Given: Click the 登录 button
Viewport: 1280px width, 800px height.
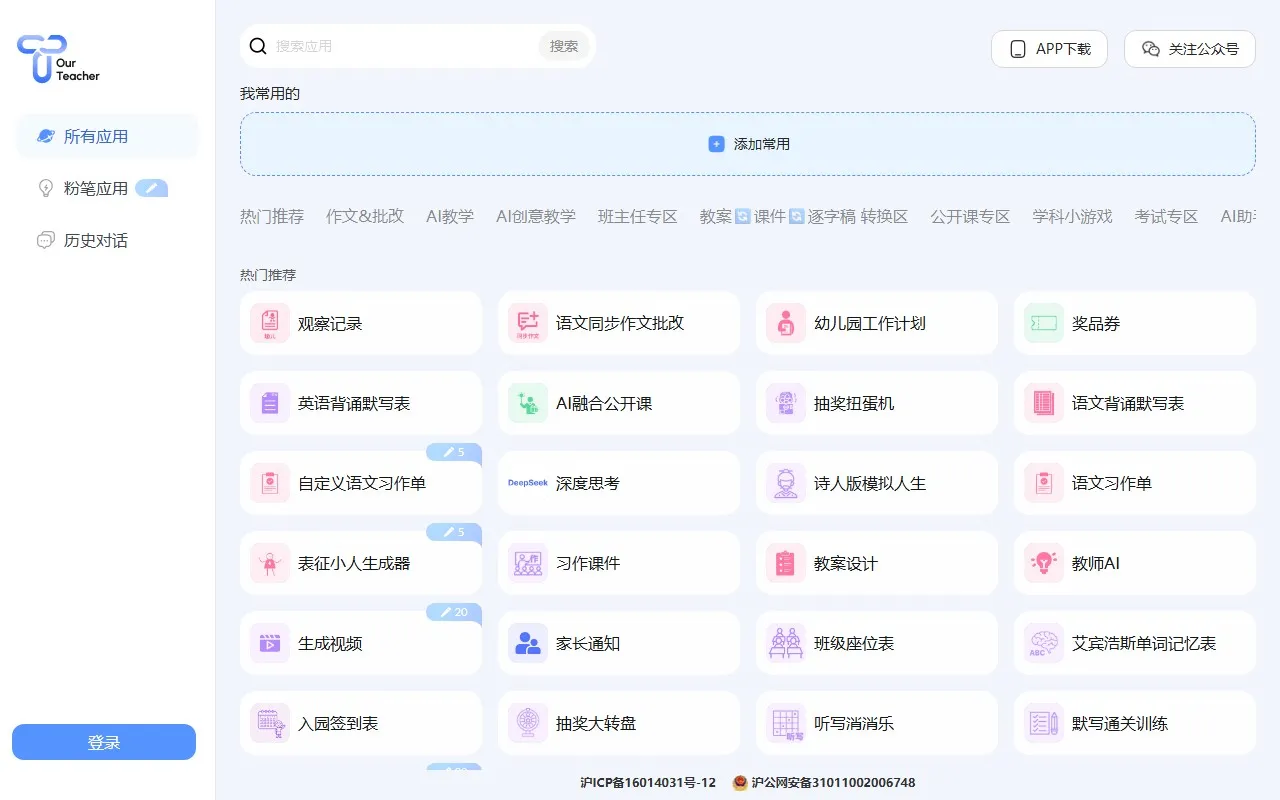Looking at the screenshot, I should point(104,742).
